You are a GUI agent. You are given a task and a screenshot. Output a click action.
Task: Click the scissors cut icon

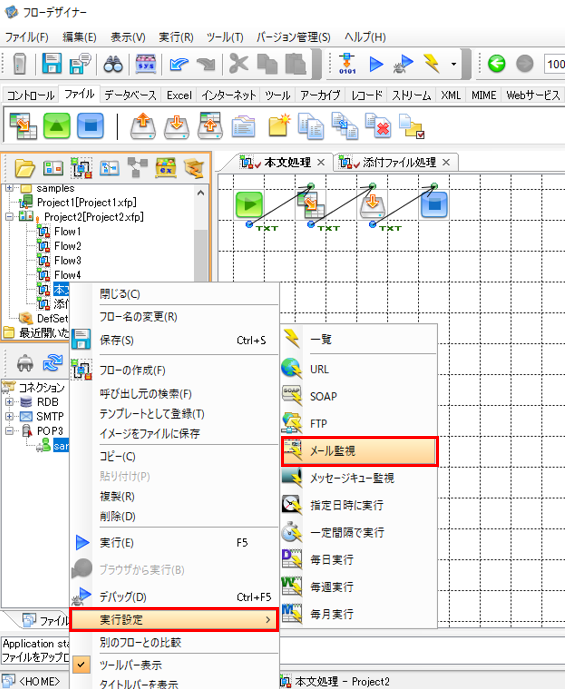(238, 64)
